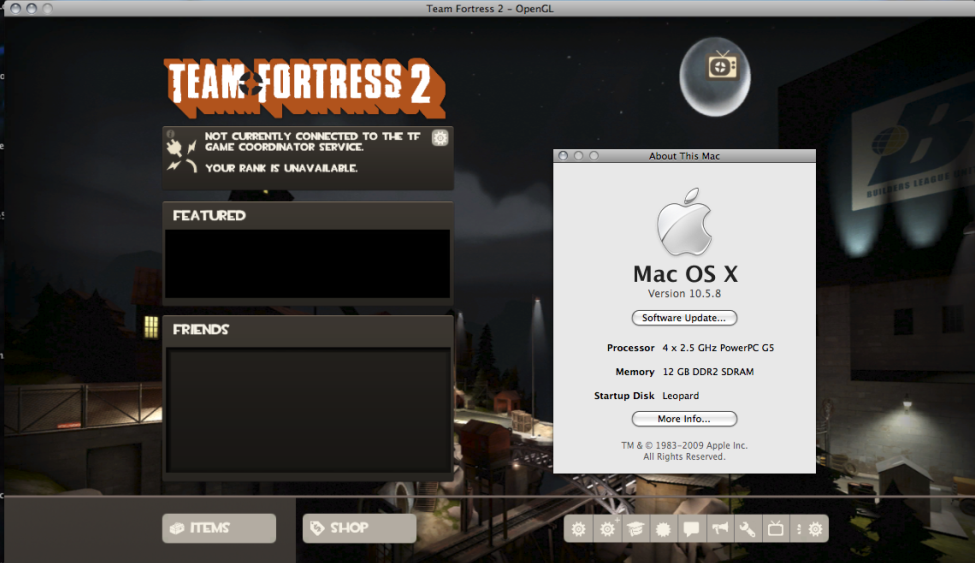
Task: Click 'Your rank is unavailable' text
Action: tap(281, 168)
